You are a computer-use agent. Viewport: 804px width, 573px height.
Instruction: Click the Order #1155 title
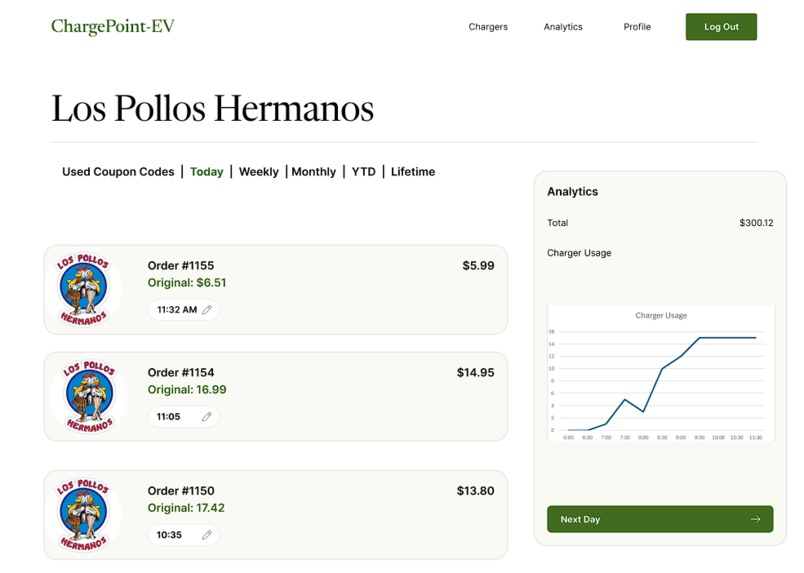pos(180,266)
